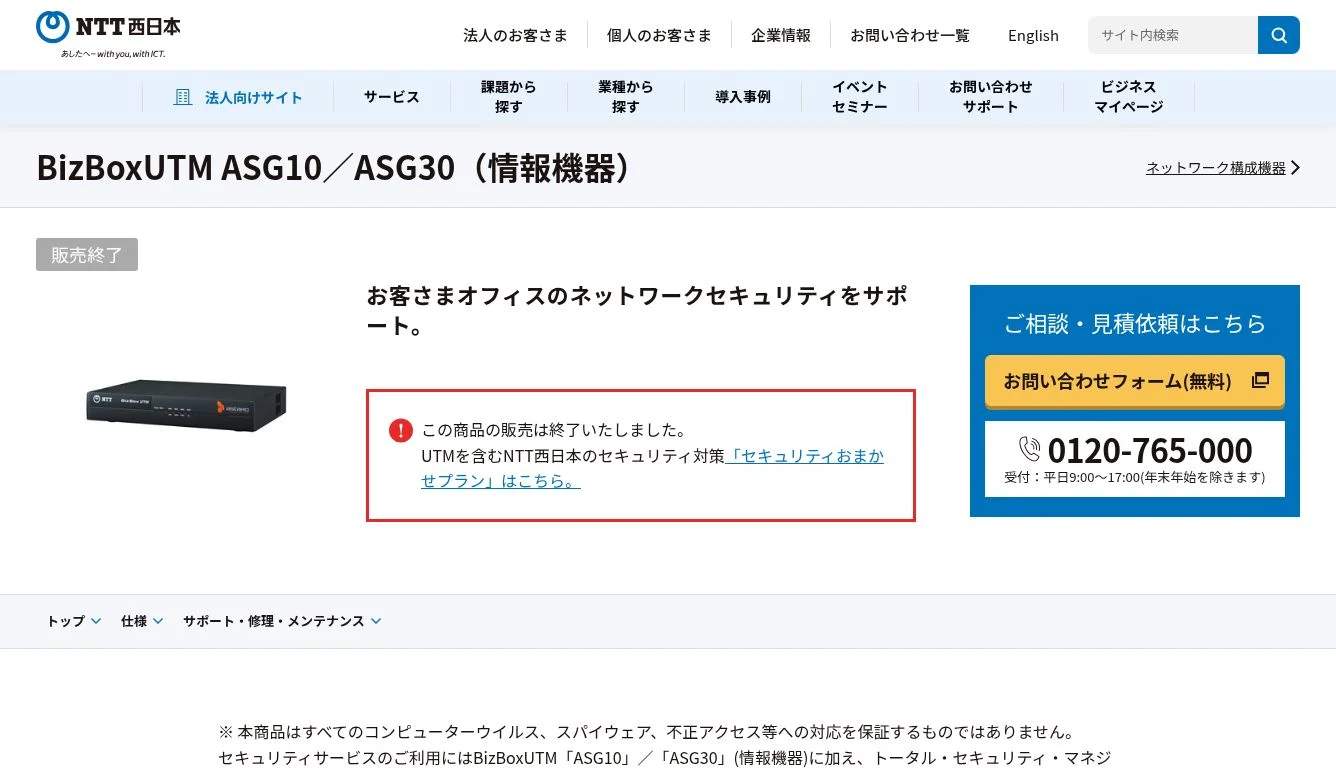Screen dimensions: 1336x768
Task: Click ご相談・見積依頼はこちら heading
Action: pos(1135,323)
